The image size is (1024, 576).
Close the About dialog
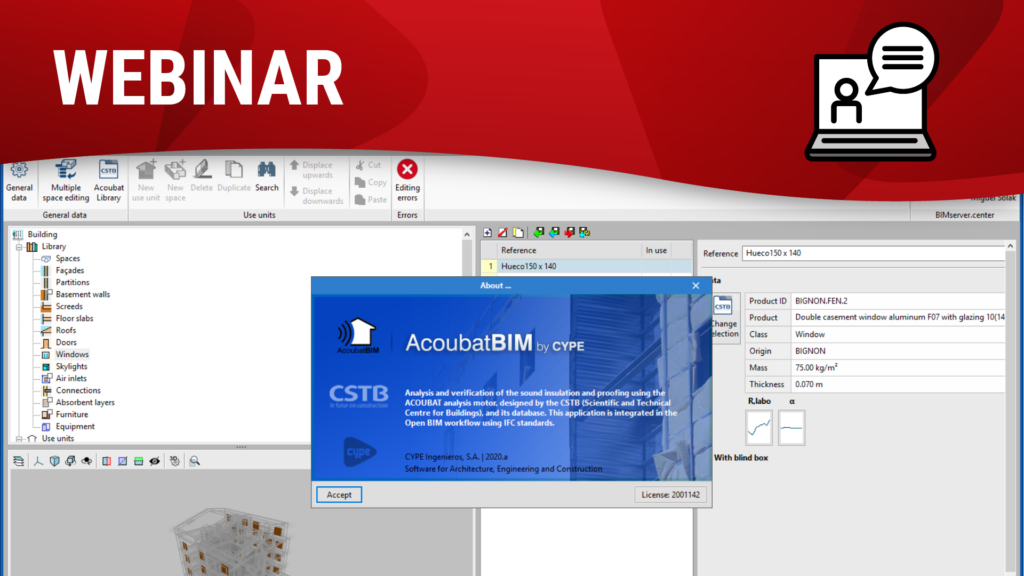pos(696,285)
